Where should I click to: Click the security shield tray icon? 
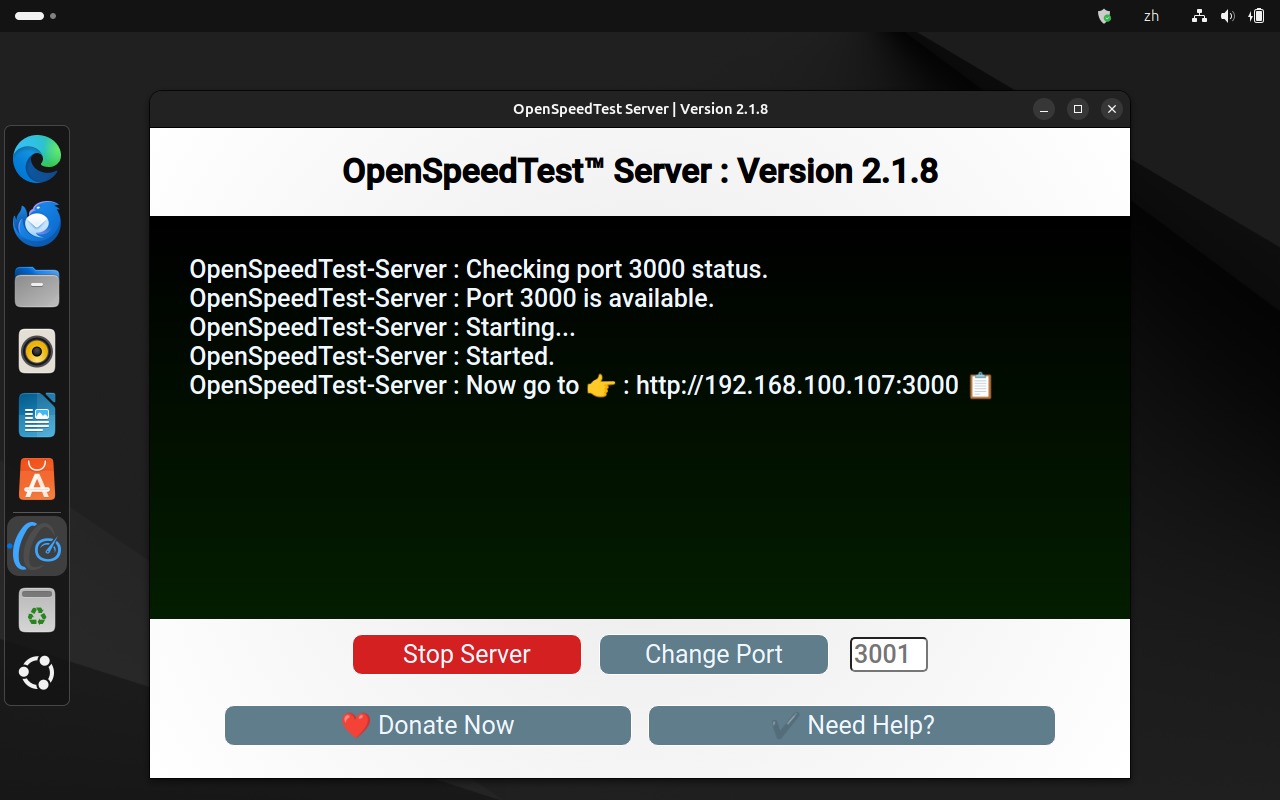coord(1104,16)
